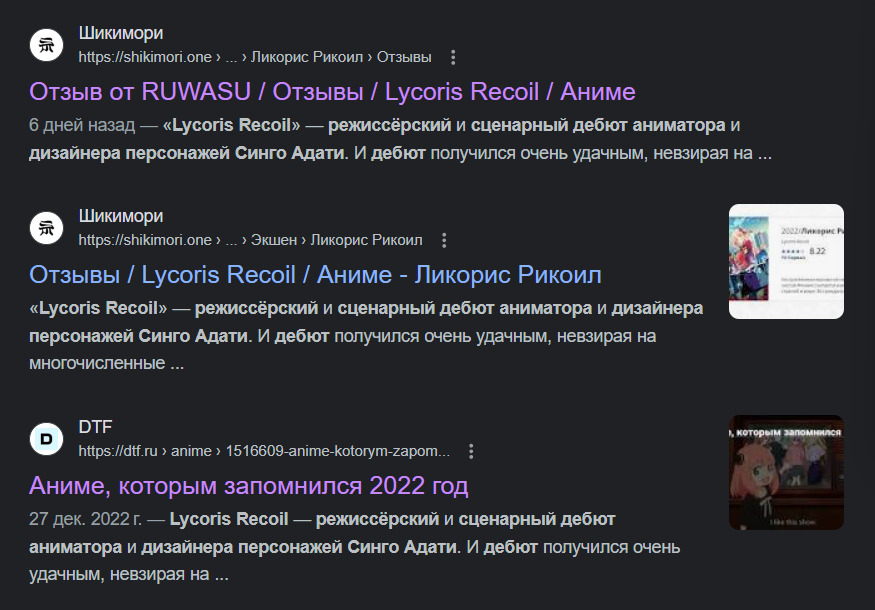Open three-dot menu for the DTF result
The width and height of the screenshot is (875, 610).
click(x=471, y=451)
